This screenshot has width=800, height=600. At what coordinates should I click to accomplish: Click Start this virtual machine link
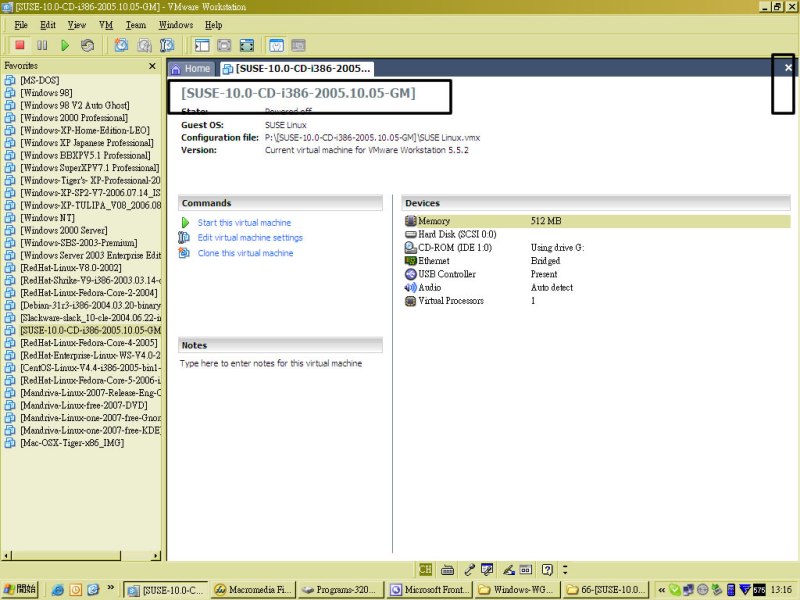[244, 222]
